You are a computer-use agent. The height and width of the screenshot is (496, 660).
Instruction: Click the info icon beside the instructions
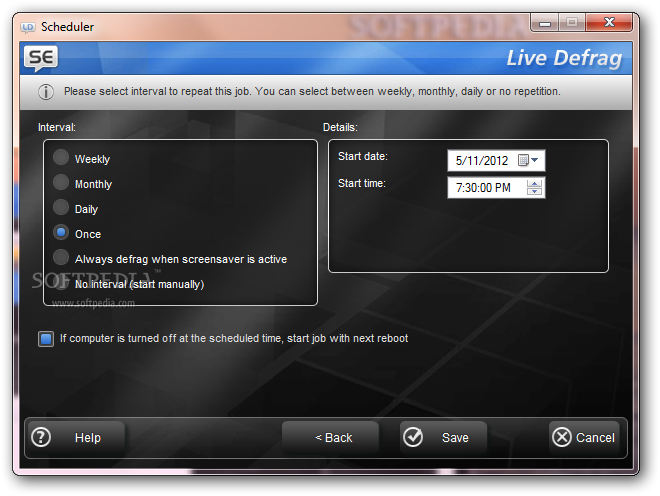pos(46,92)
